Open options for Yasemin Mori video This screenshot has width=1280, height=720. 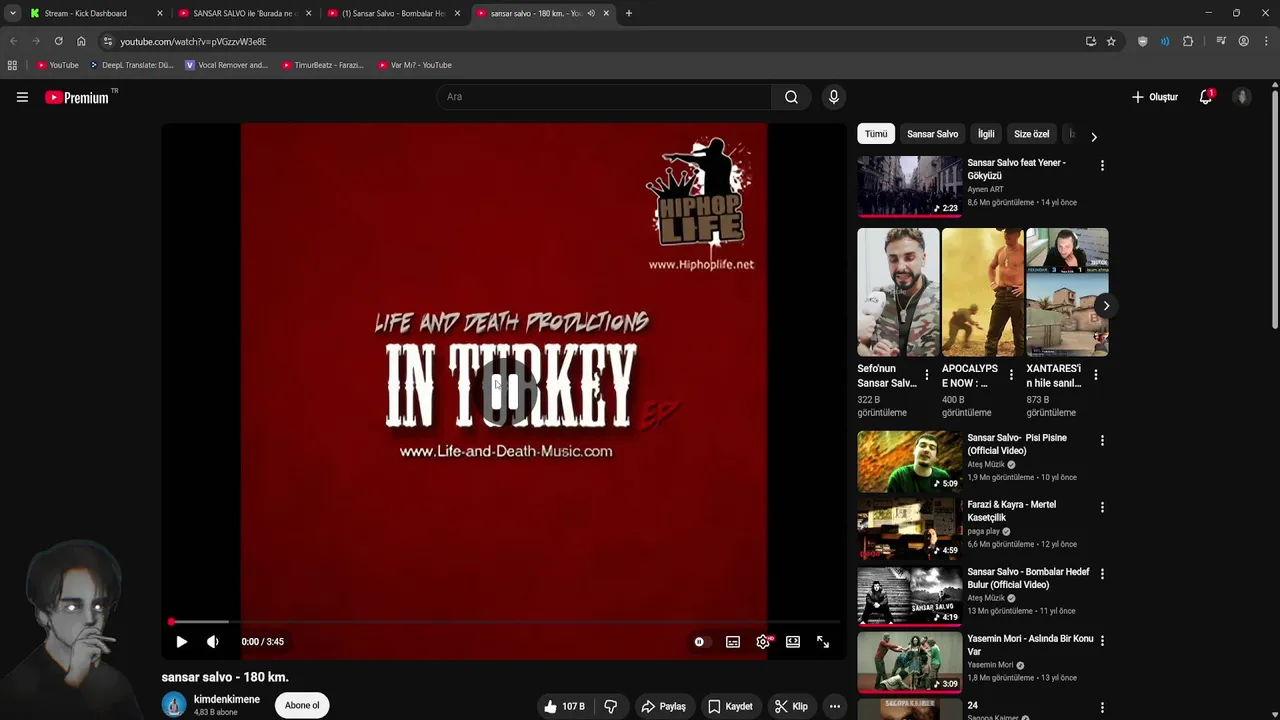pyautogui.click(x=1102, y=641)
